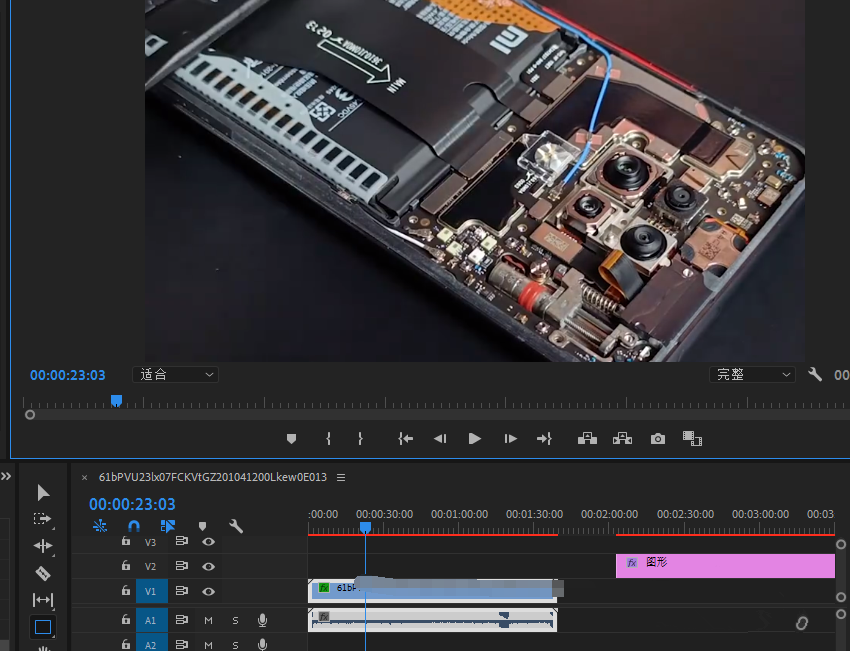Select the Track Select Forward tool
The image size is (850, 651).
coord(42,519)
